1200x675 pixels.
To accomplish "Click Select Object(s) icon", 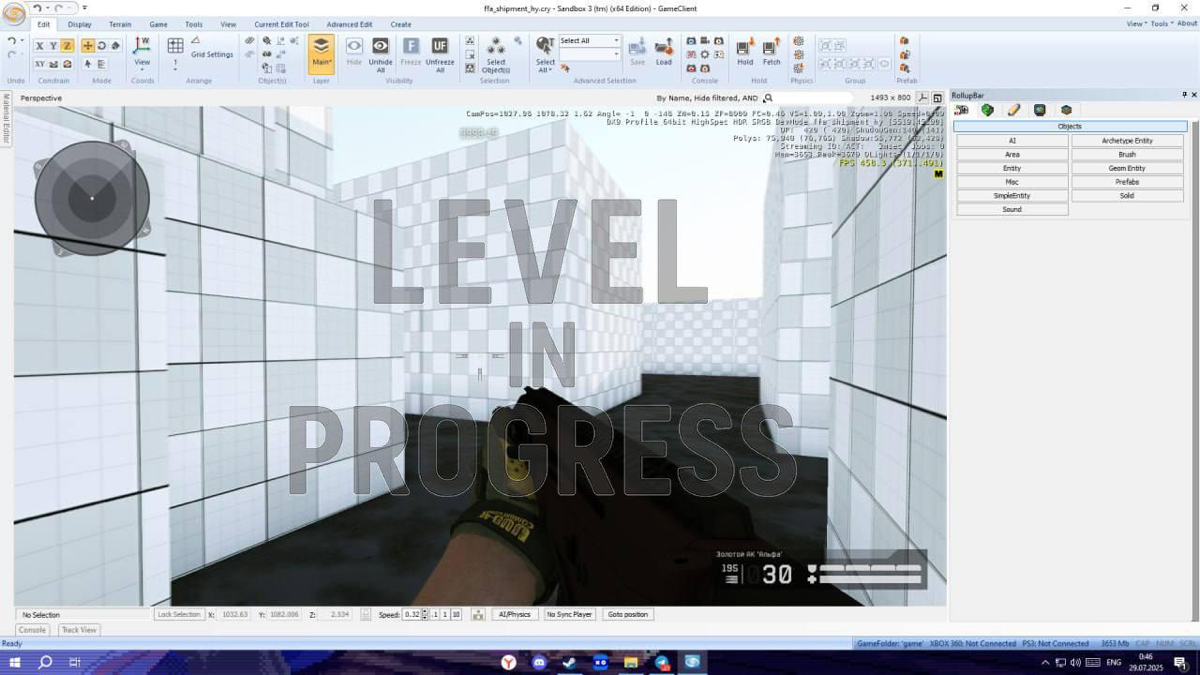I will pyautogui.click(x=496, y=46).
